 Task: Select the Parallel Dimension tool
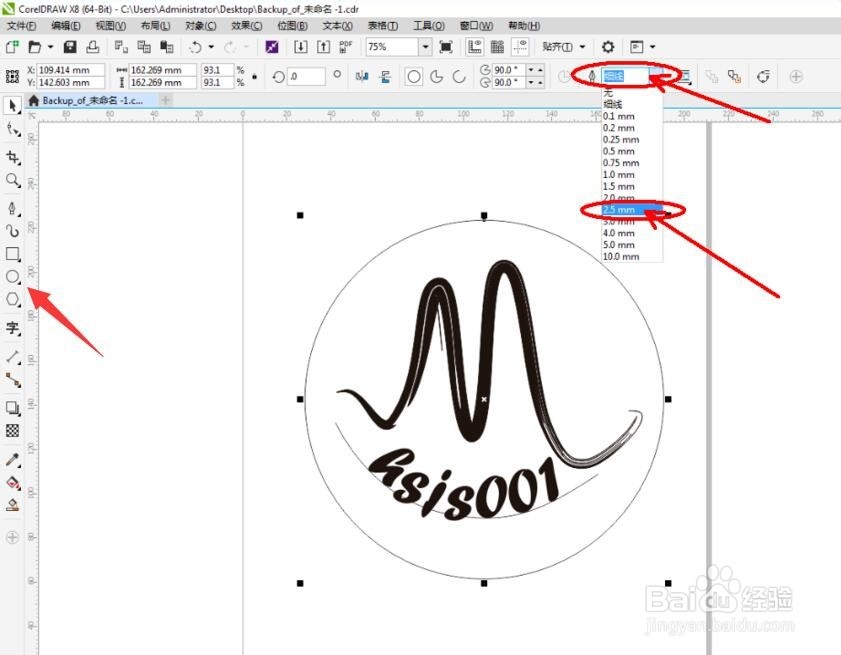(13, 356)
